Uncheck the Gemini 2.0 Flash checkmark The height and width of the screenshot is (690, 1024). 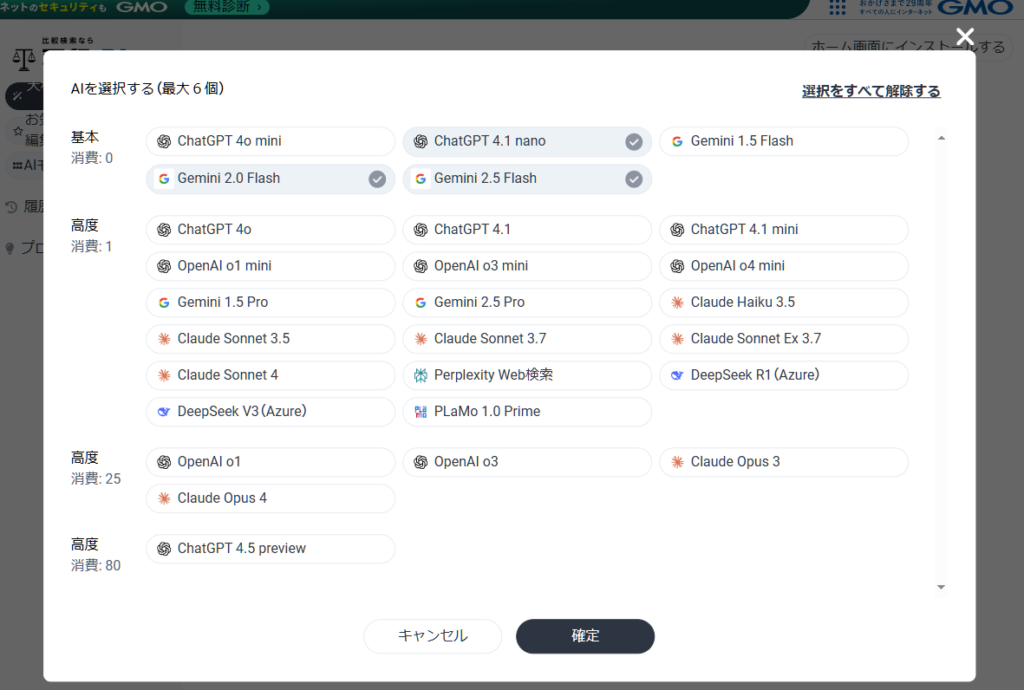(377, 179)
